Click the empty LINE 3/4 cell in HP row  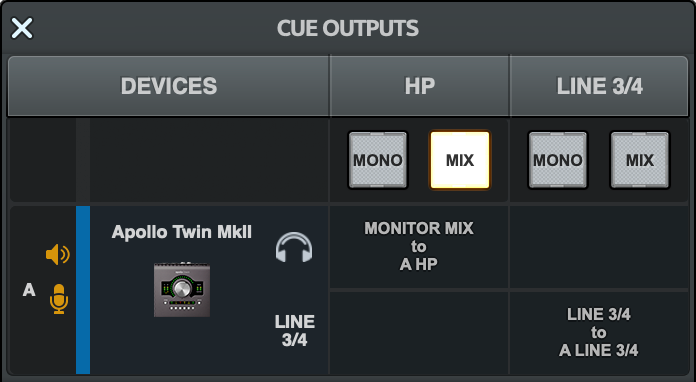point(598,247)
